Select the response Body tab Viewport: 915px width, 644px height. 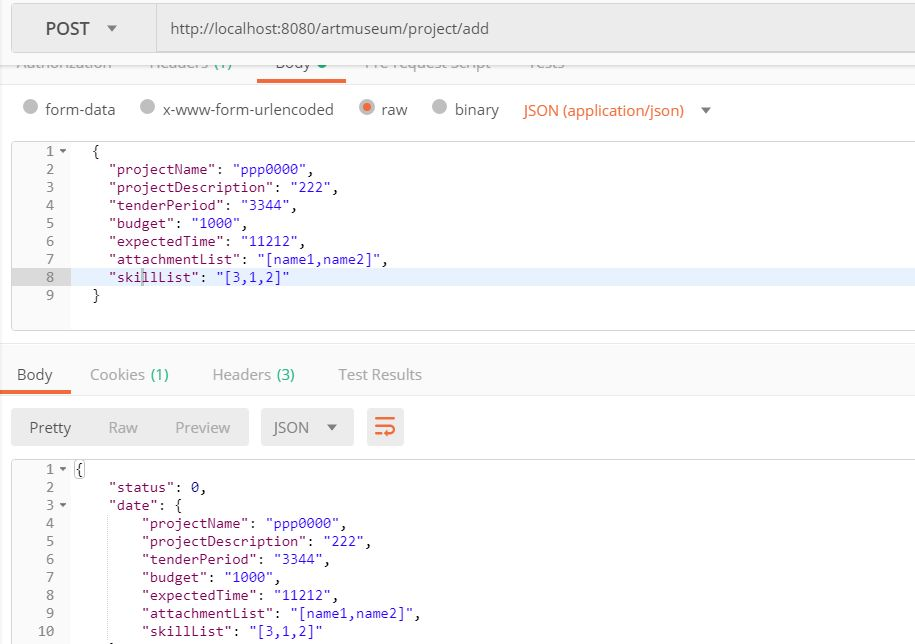(35, 374)
